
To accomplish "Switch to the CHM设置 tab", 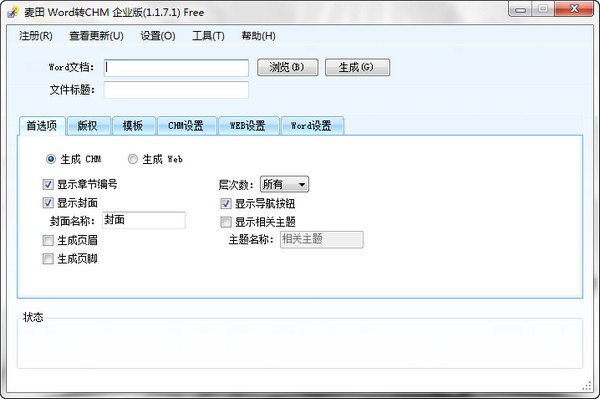I will [187, 126].
